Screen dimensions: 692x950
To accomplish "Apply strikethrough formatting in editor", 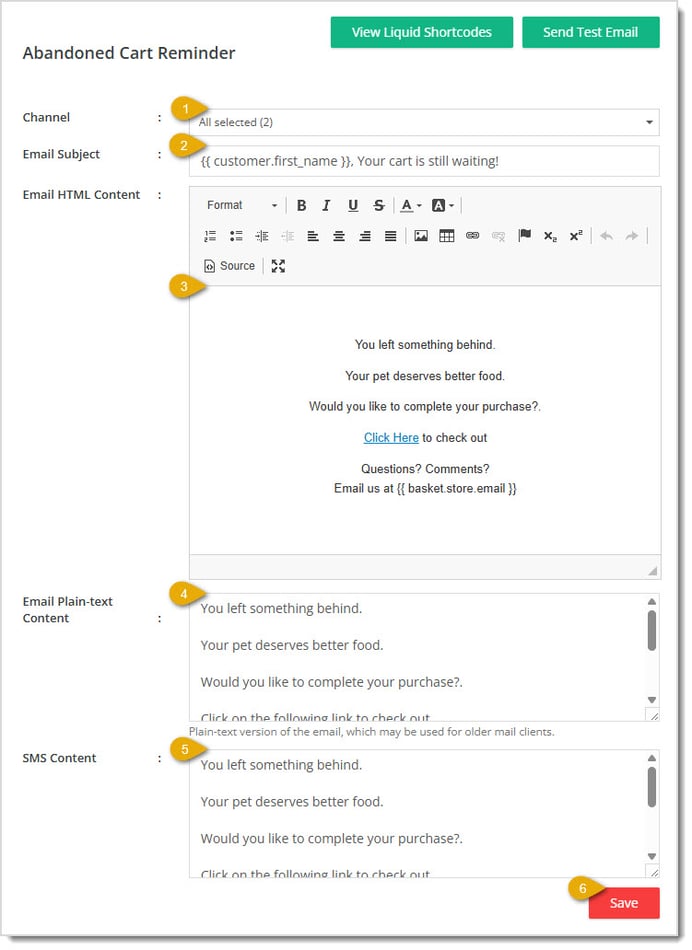I will pyautogui.click(x=379, y=206).
